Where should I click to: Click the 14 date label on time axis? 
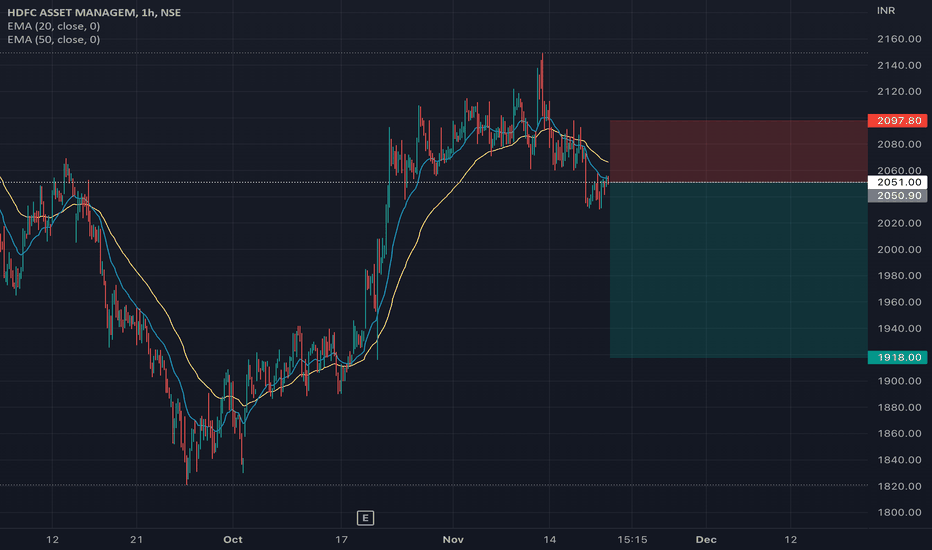[x=550, y=540]
